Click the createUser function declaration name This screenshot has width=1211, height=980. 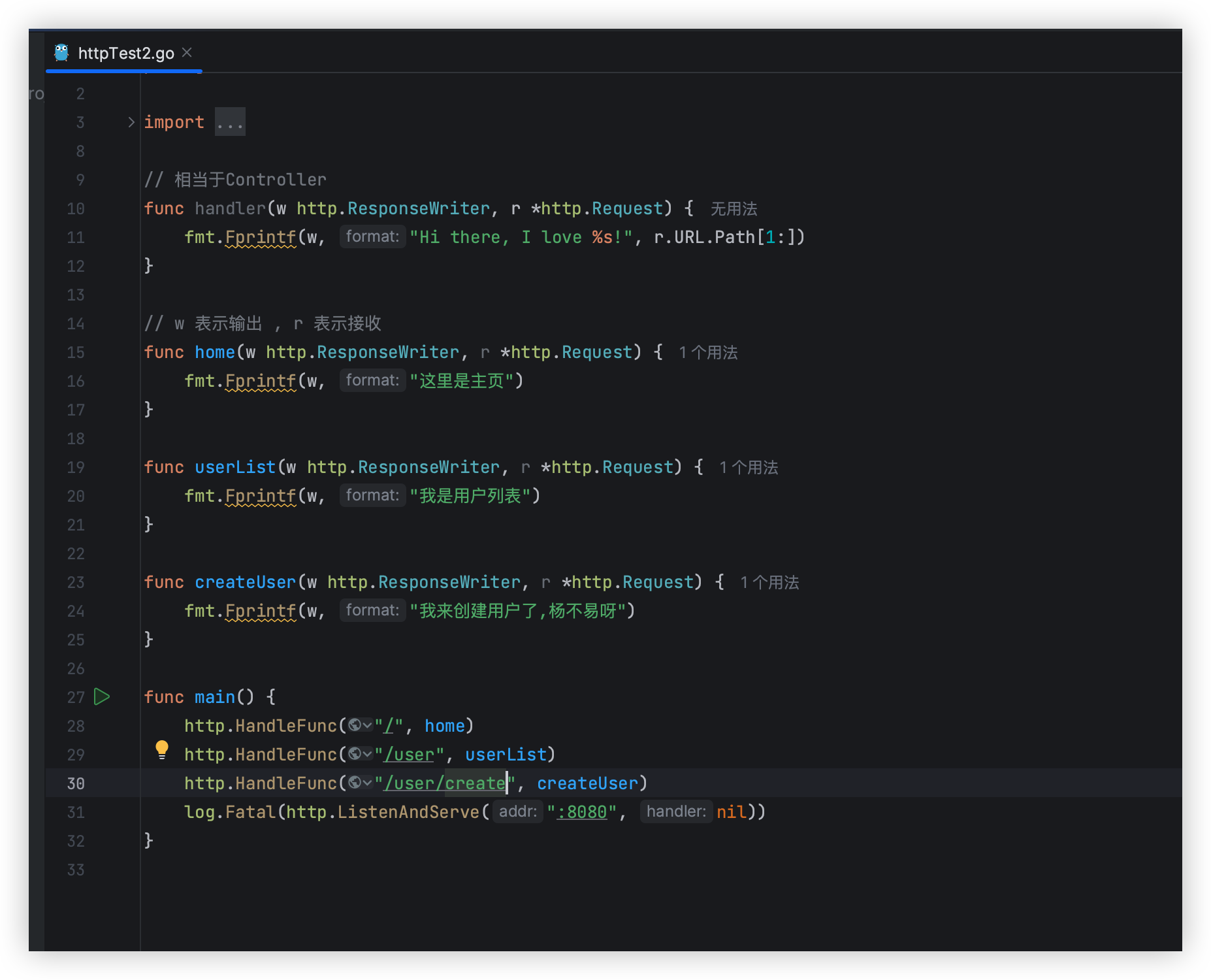pos(246,582)
